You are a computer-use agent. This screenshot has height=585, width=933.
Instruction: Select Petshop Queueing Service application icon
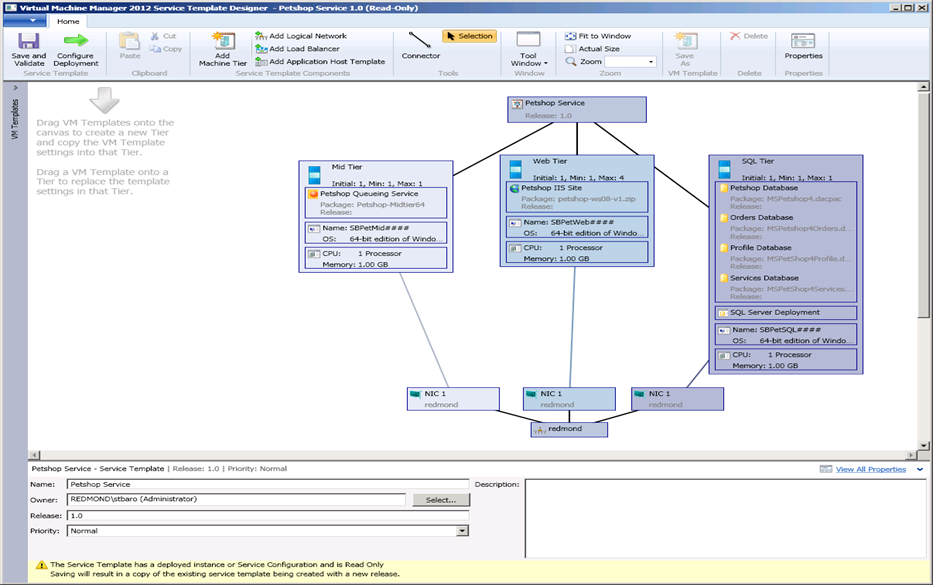313,194
